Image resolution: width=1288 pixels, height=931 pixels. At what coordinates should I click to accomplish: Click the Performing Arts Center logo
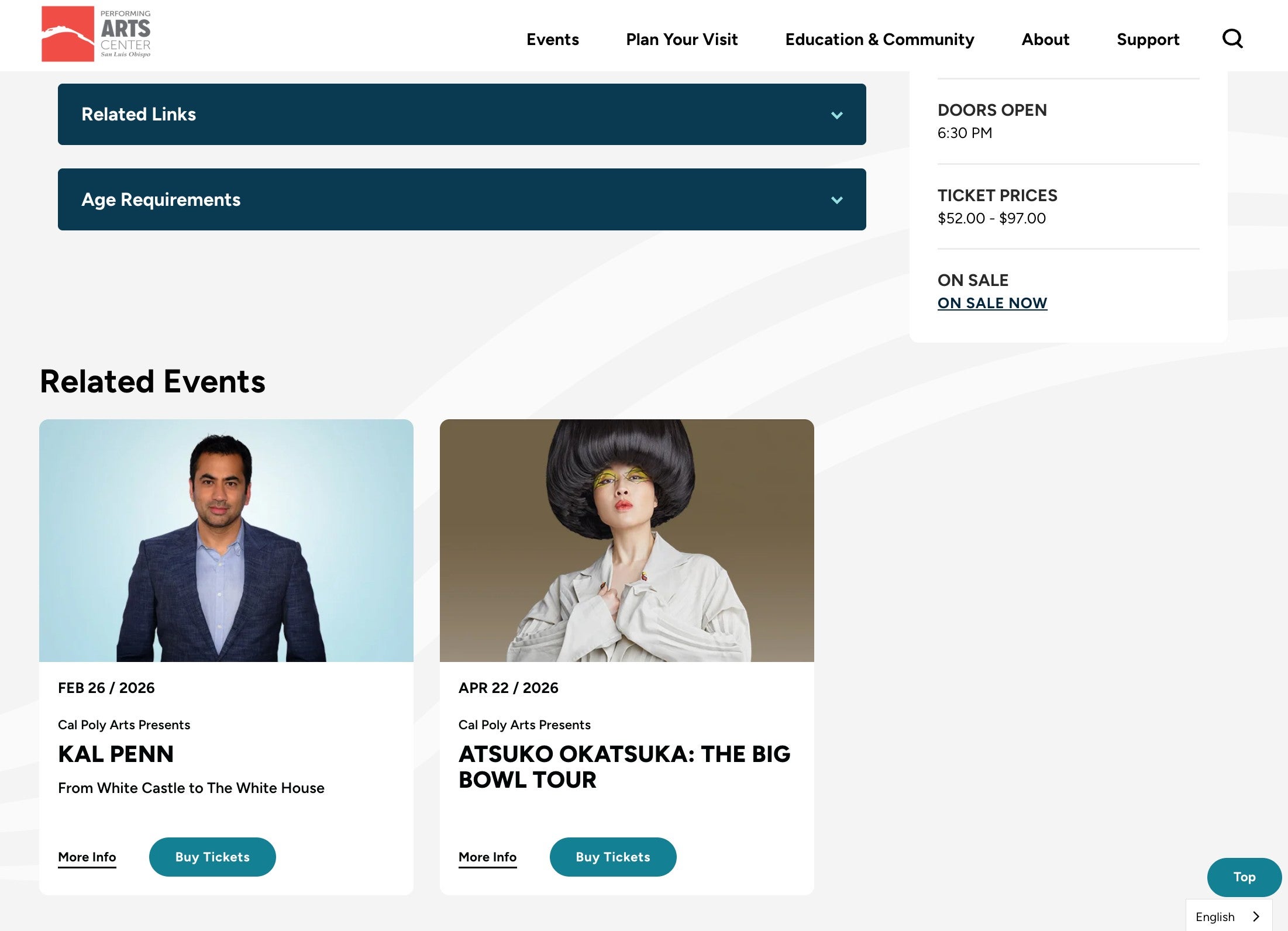pyautogui.click(x=96, y=34)
